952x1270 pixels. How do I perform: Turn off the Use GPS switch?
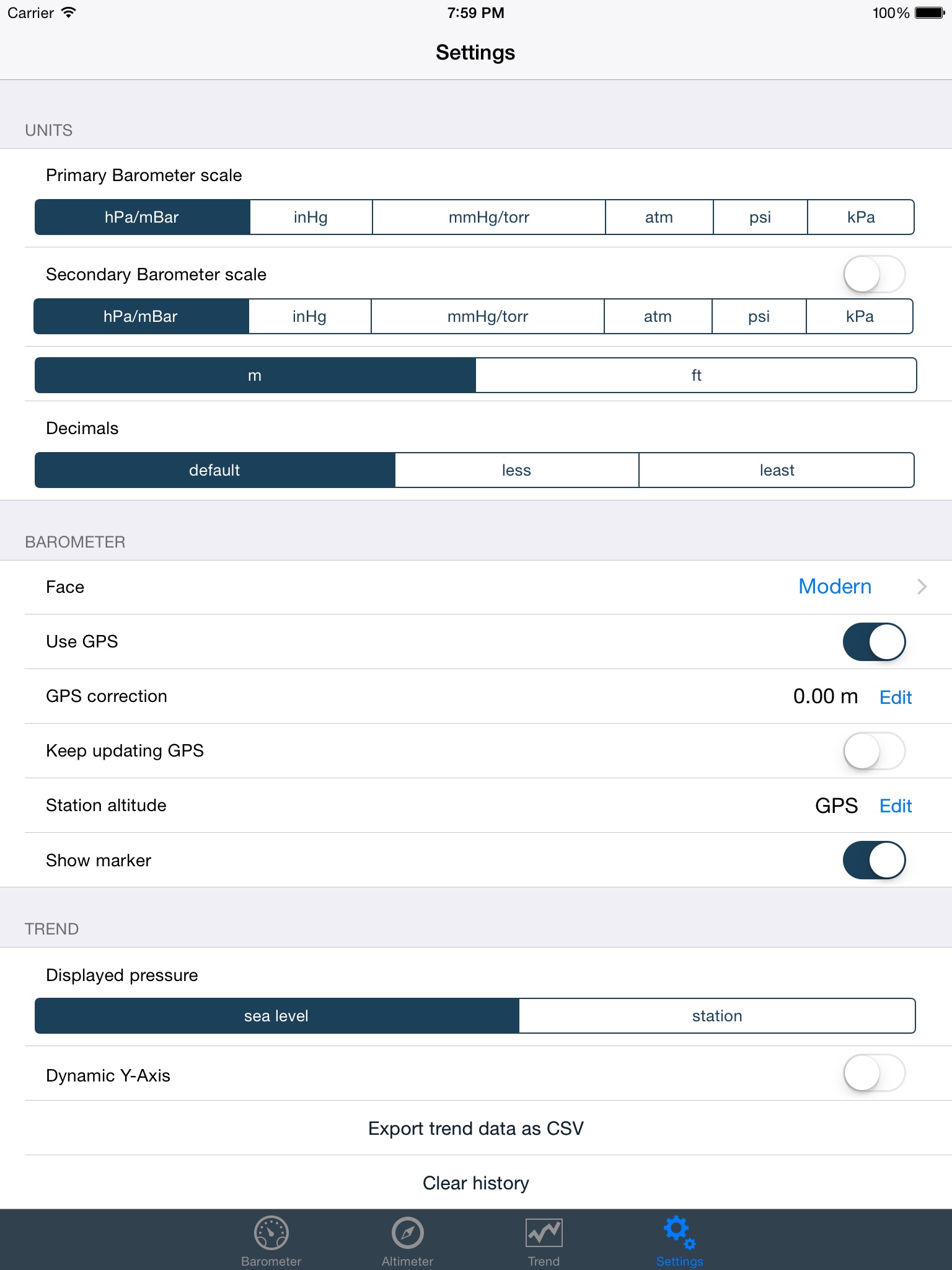pos(874,642)
